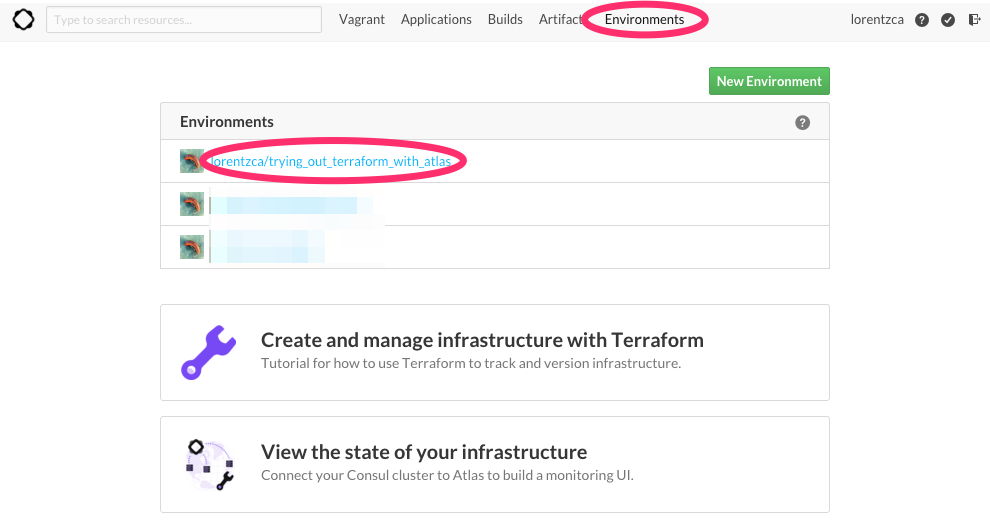
Task: Click the Consul globe infrastructure icon
Action: (210, 465)
